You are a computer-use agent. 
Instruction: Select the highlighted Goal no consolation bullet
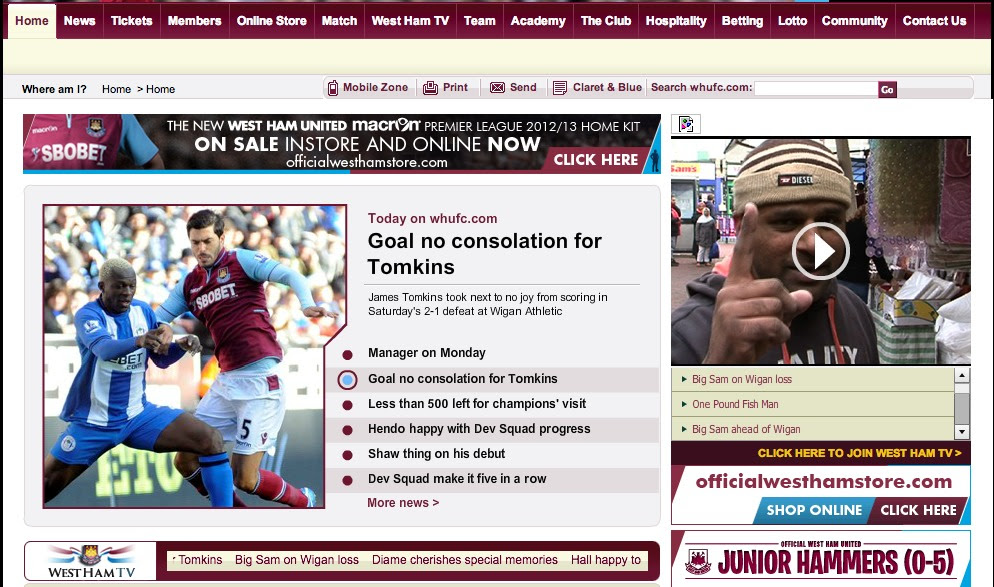347,380
